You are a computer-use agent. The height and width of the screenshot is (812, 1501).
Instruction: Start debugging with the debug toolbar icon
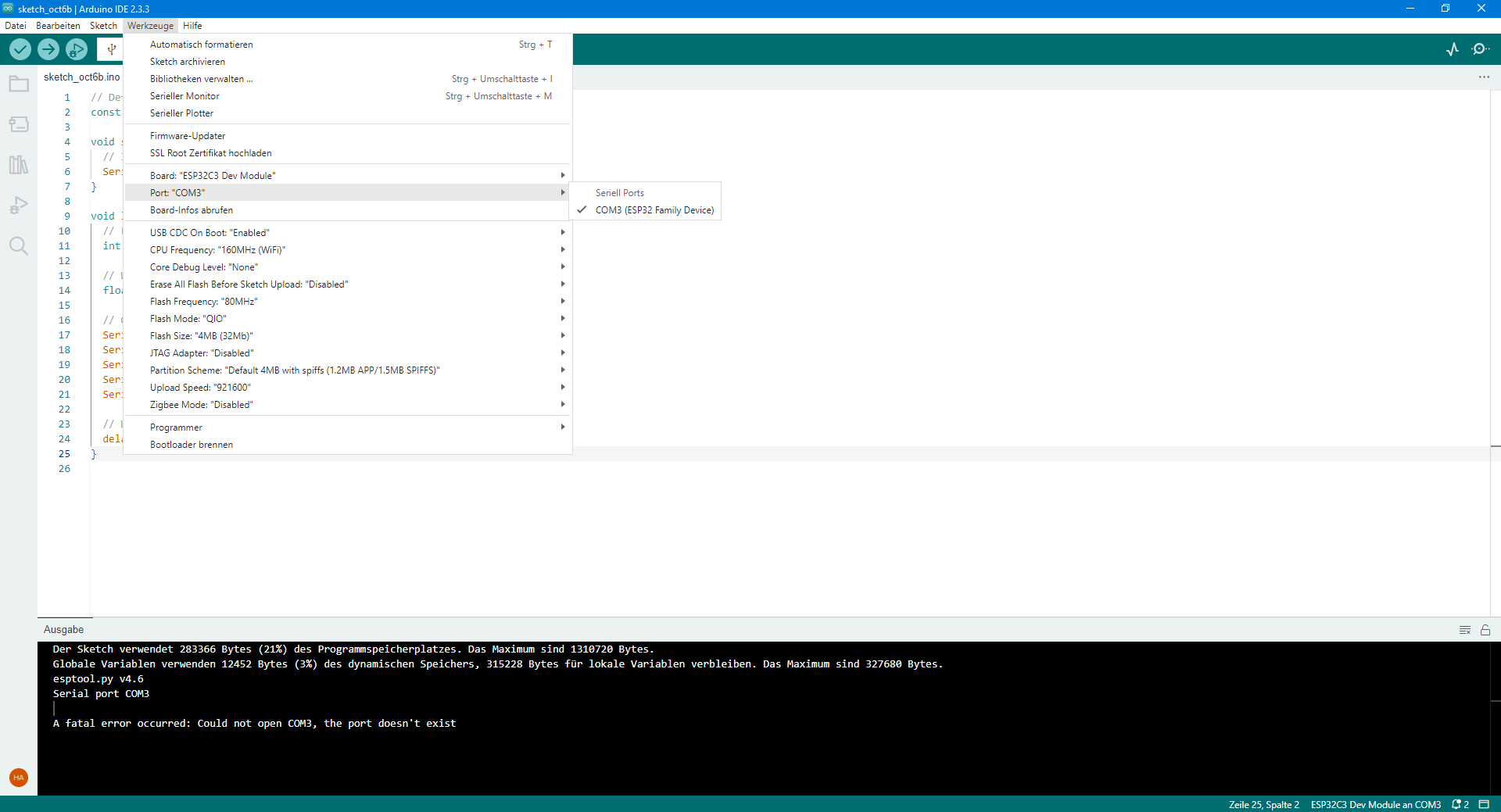[76, 48]
